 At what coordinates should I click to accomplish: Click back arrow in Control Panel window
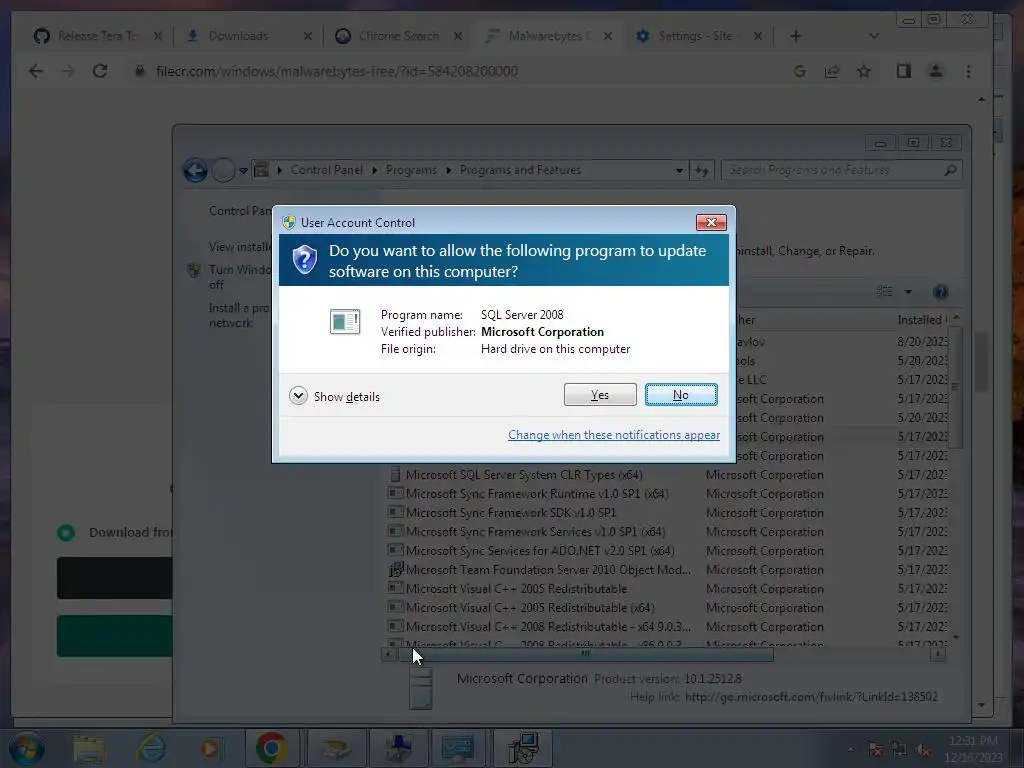click(x=195, y=170)
